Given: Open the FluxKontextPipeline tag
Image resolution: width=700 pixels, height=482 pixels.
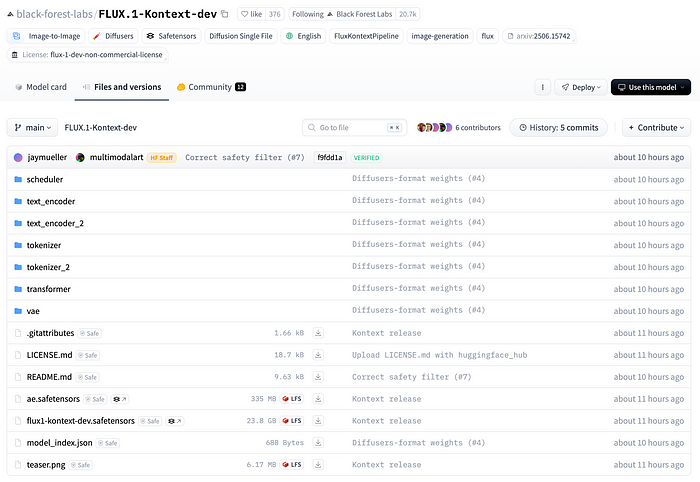Looking at the screenshot, I should click(366, 36).
